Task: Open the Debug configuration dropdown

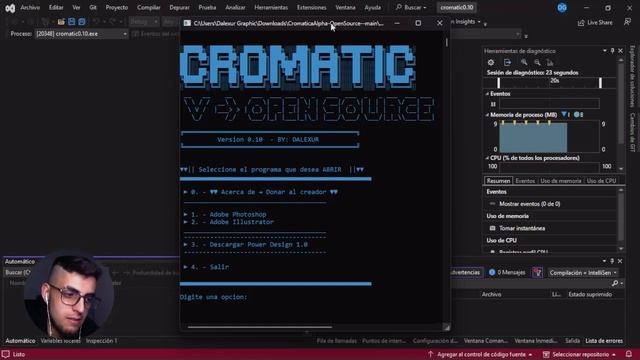Action: (144, 22)
